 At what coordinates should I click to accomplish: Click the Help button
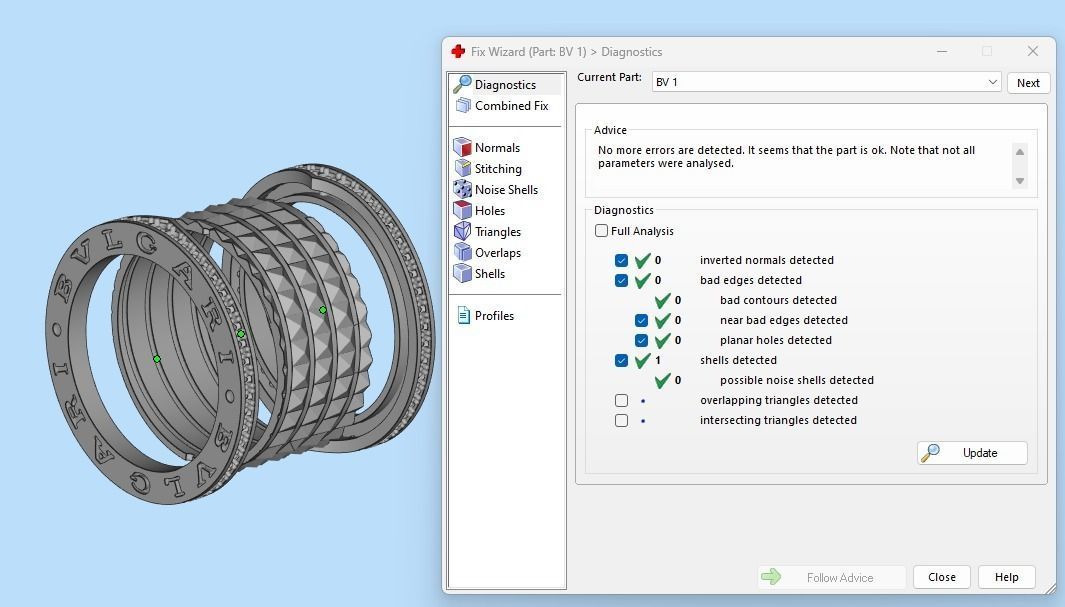1007,577
